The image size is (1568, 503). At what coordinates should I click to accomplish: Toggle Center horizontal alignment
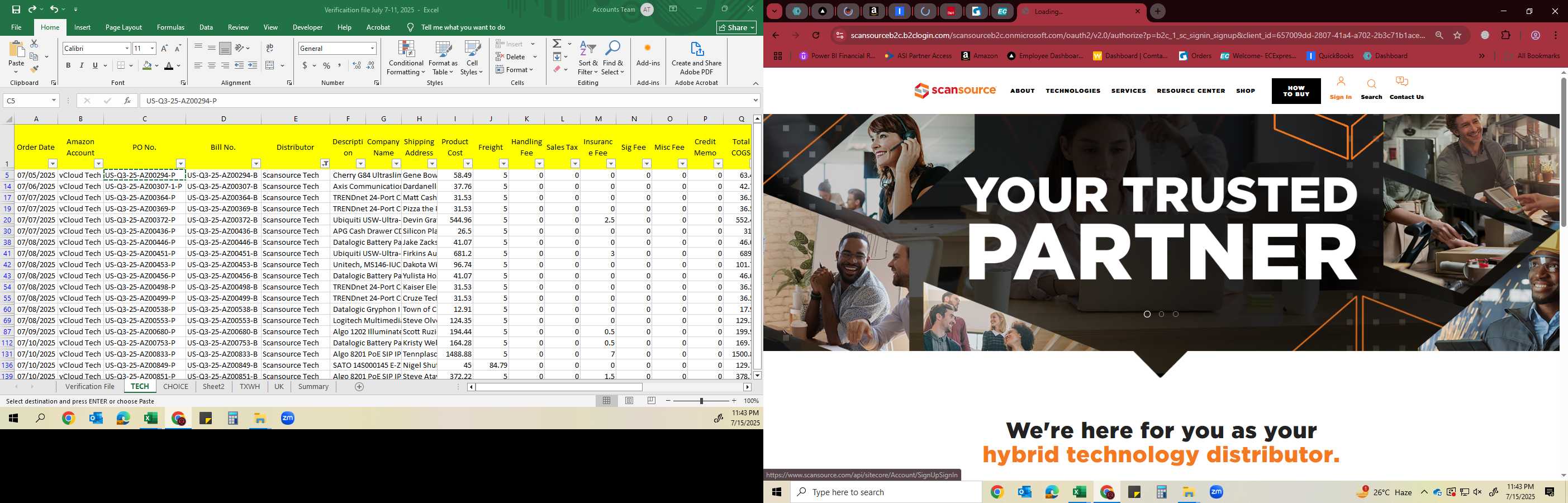(x=212, y=65)
